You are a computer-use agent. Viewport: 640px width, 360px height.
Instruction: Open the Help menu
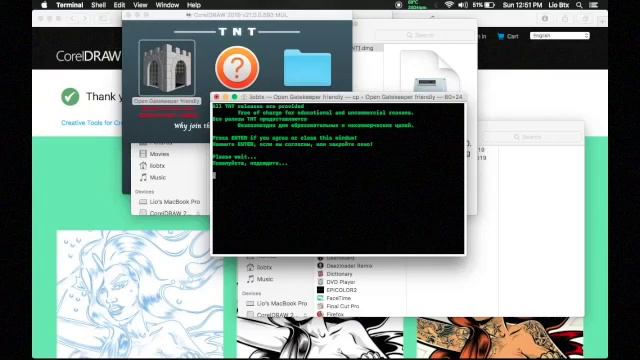pos(193,5)
